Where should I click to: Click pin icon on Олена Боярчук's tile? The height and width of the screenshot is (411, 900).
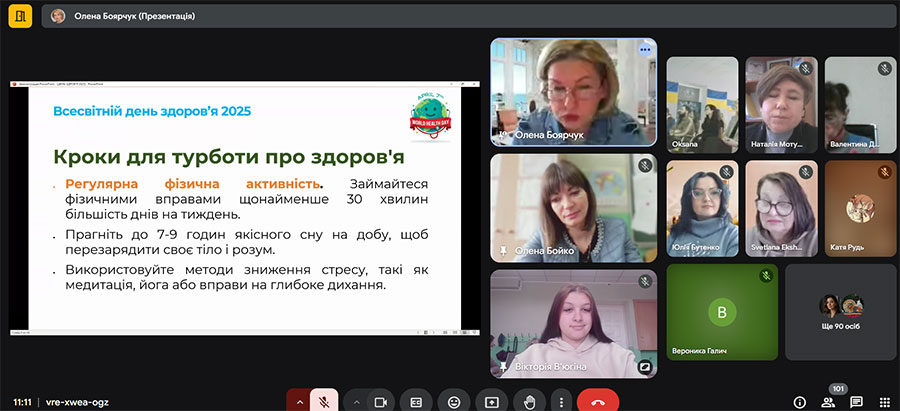(x=503, y=136)
